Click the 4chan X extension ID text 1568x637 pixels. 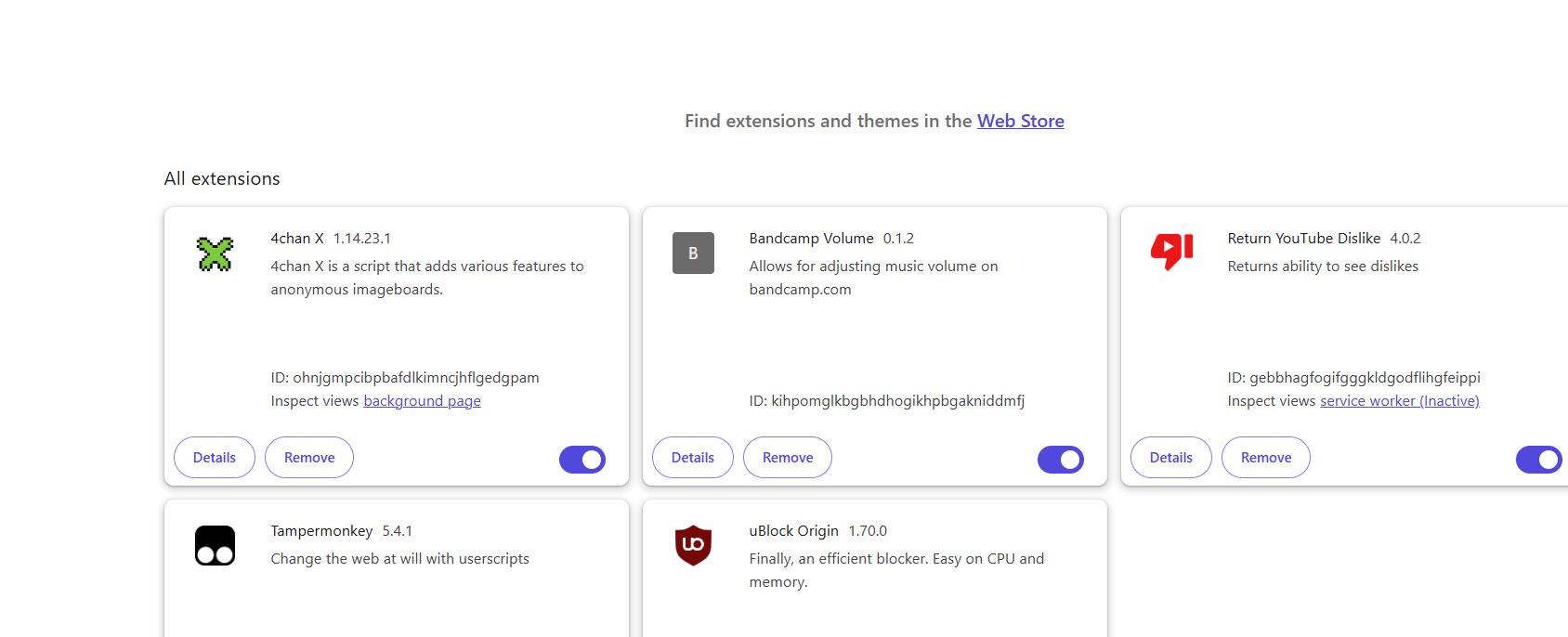pos(405,378)
